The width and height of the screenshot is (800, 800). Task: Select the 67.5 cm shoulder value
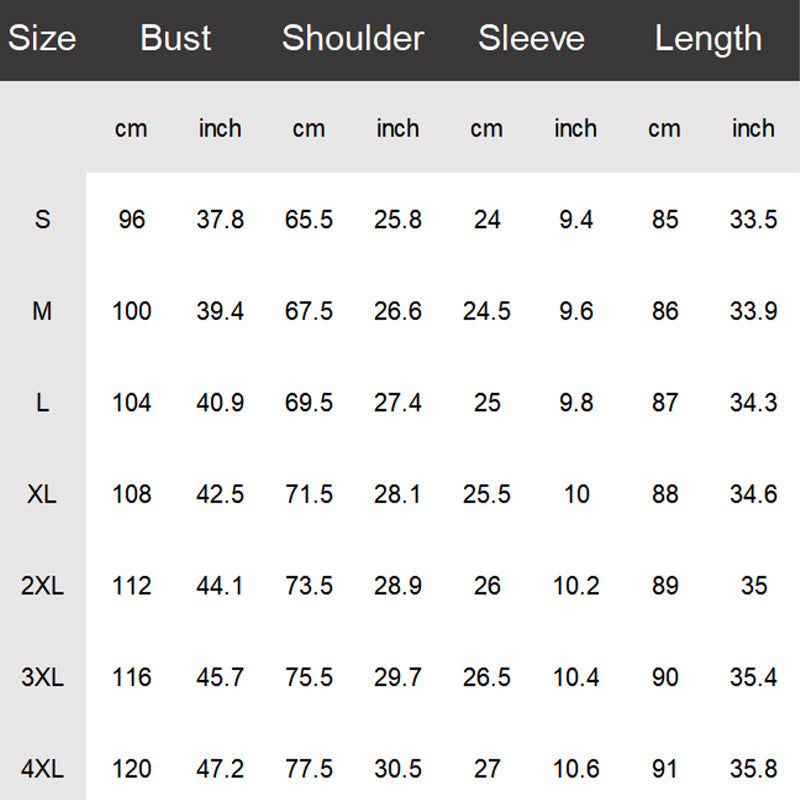[309, 311]
